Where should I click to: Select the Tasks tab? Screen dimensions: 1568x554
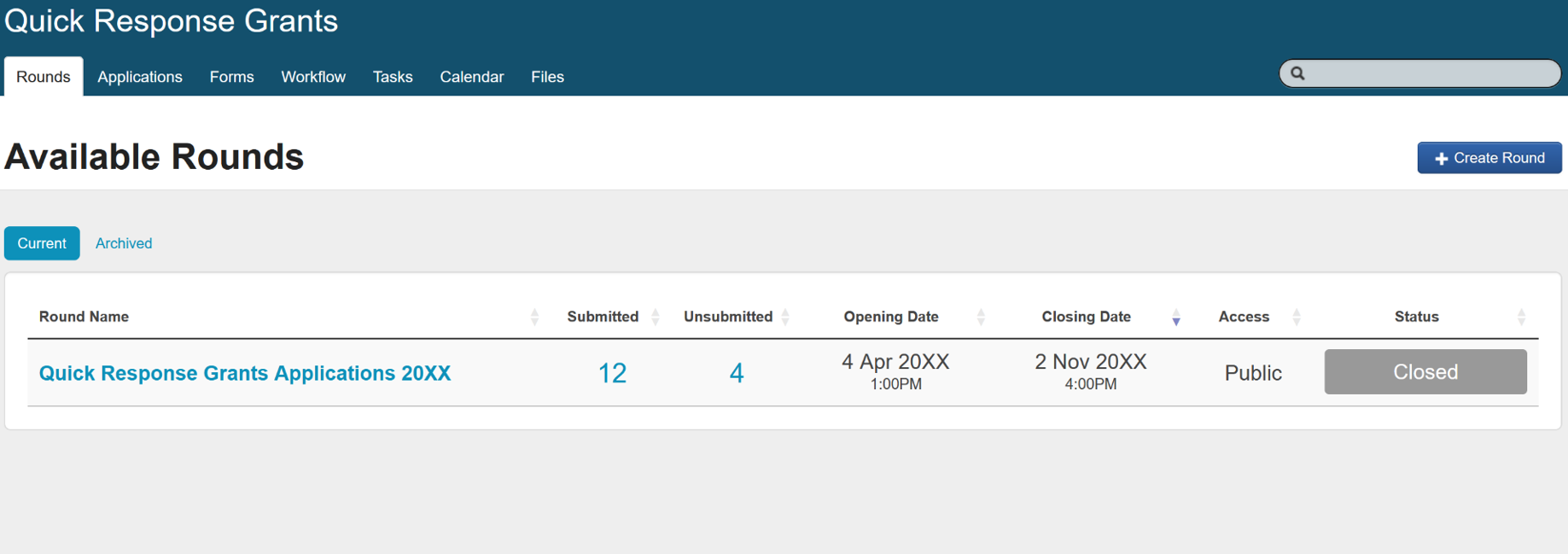pos(393,77)
